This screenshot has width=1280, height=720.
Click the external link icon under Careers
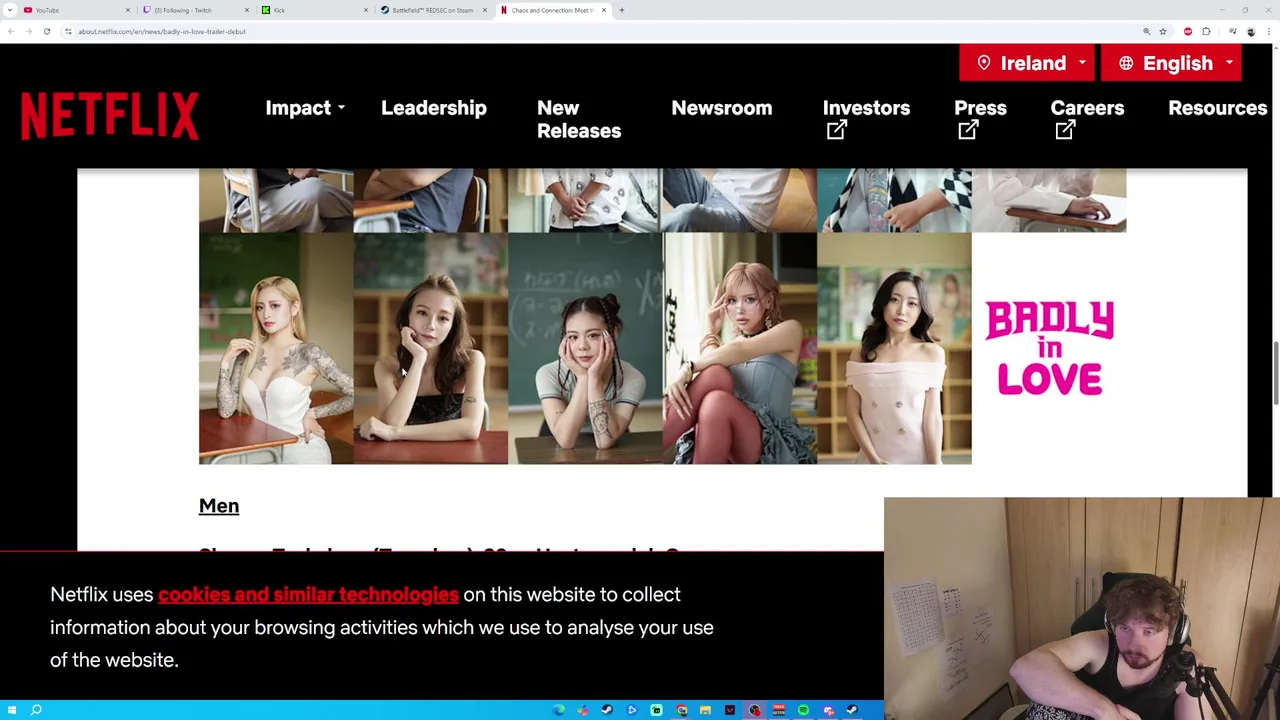(1065, 130)
